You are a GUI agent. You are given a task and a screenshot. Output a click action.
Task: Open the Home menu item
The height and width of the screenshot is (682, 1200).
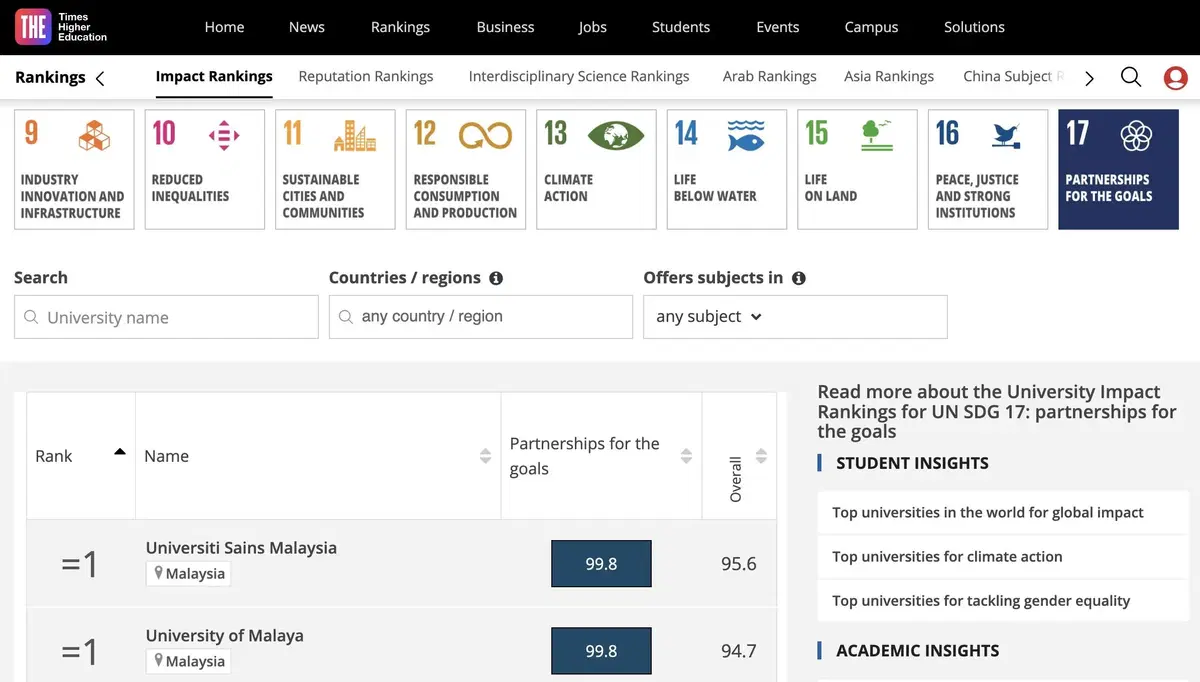(224, 27)
